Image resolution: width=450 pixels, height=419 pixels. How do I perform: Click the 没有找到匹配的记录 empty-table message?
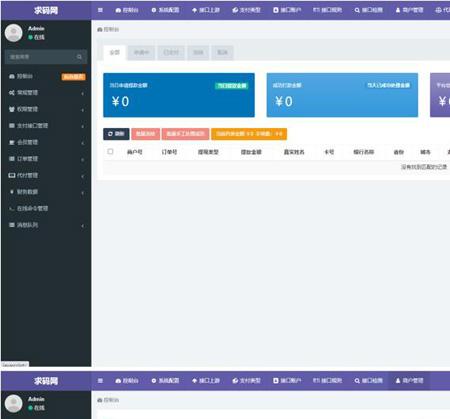pyautogui.click(x=424, y=167)
